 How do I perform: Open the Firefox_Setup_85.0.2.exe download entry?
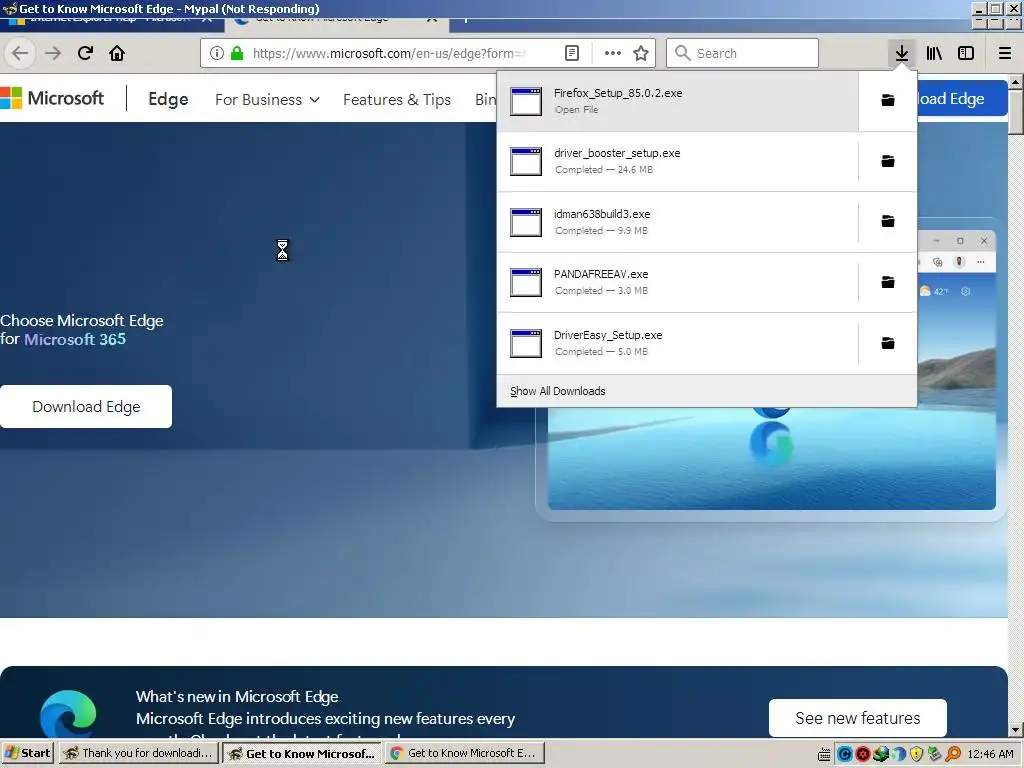click(x=677, y=101)
